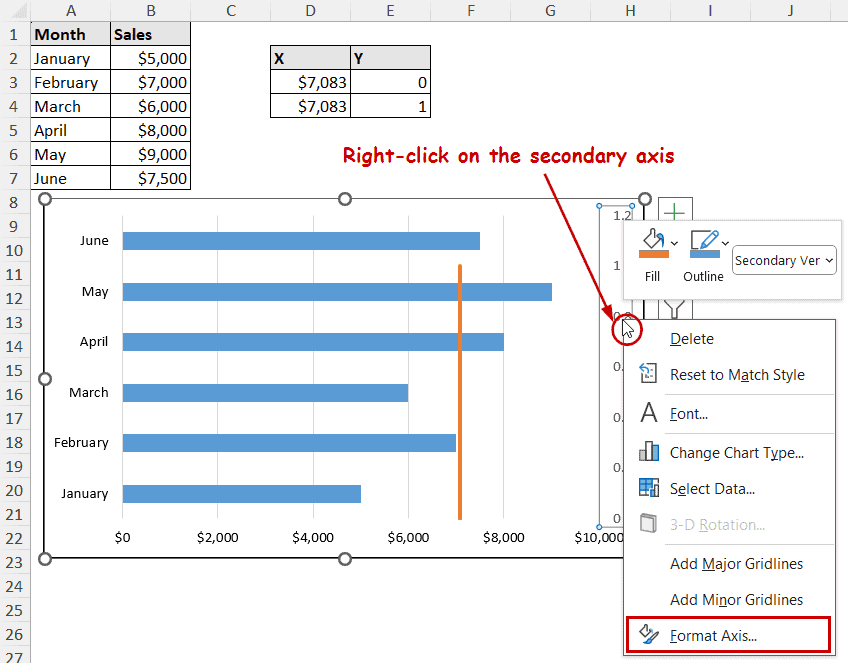The image size is (848, 663).
Task: Click the Fill paint bucket icon
Action: pyautogui.click(x=653, y=238)
